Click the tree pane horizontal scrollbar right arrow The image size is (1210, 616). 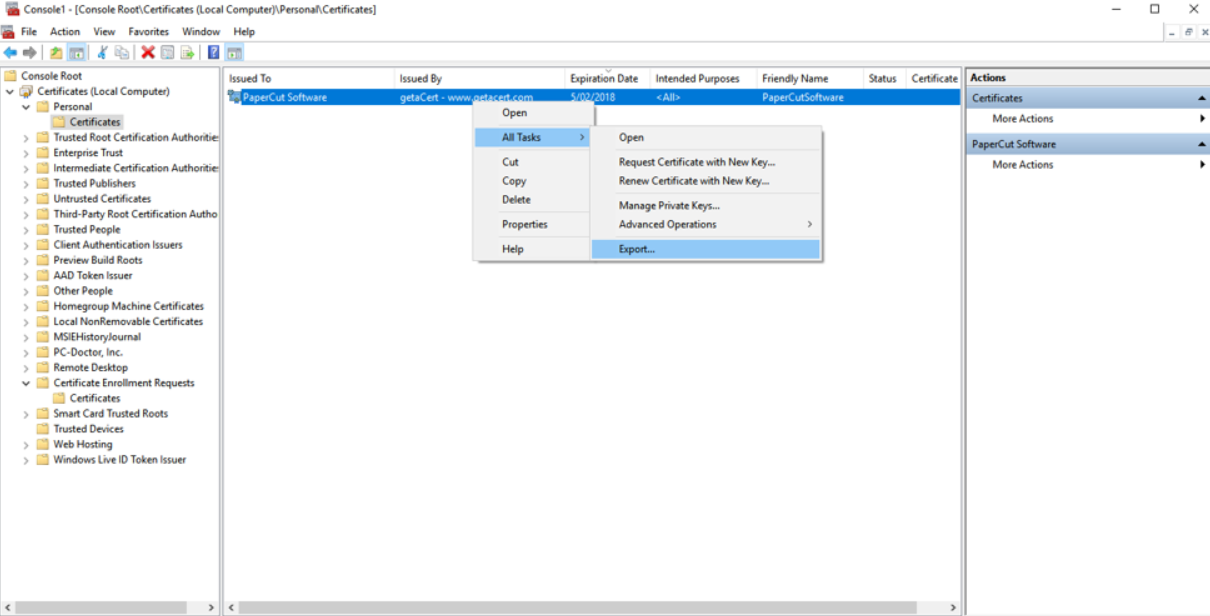click(x=211, y=607)
